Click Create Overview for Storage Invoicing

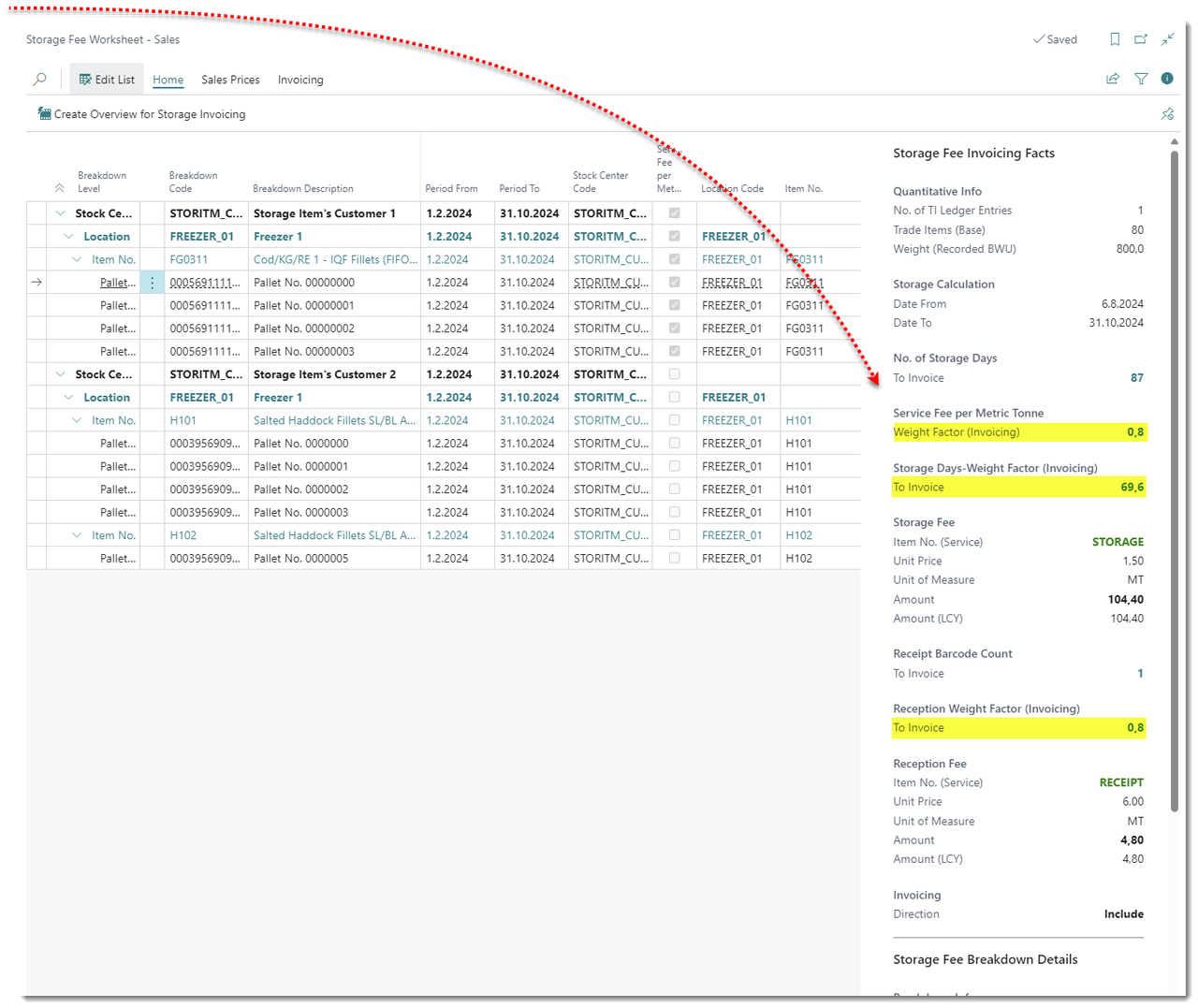[x=141, y=114]
